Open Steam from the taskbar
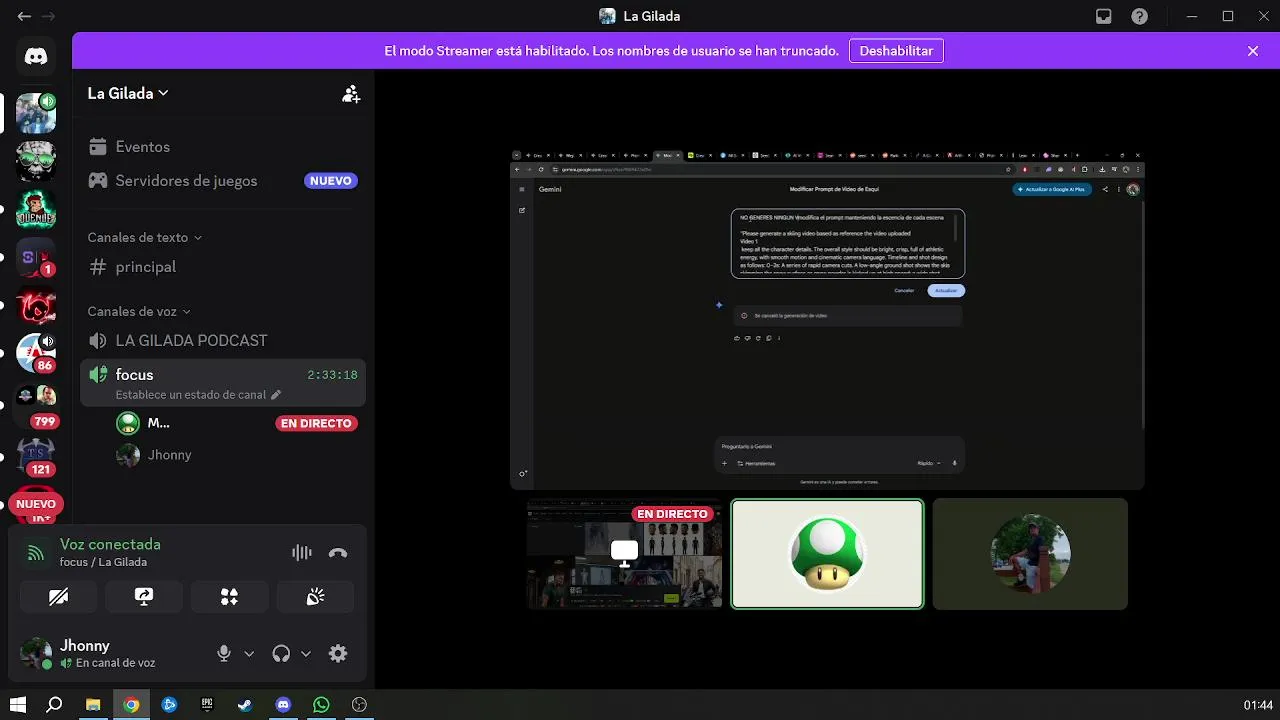The height and width of the screenshot is (720, 1280). pos(245,705)
